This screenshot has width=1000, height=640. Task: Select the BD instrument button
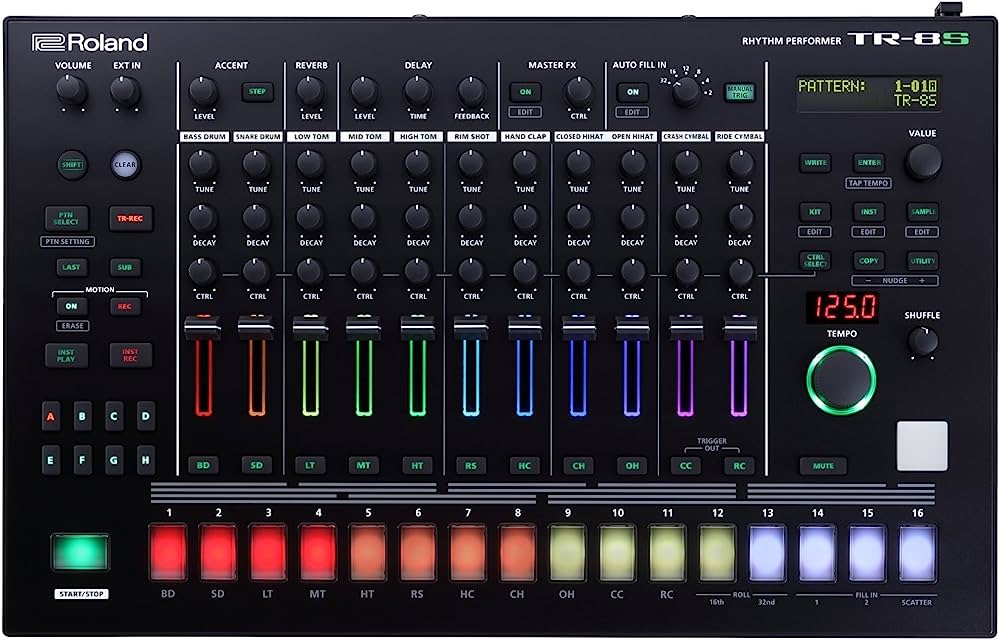[x=203, y=465]
